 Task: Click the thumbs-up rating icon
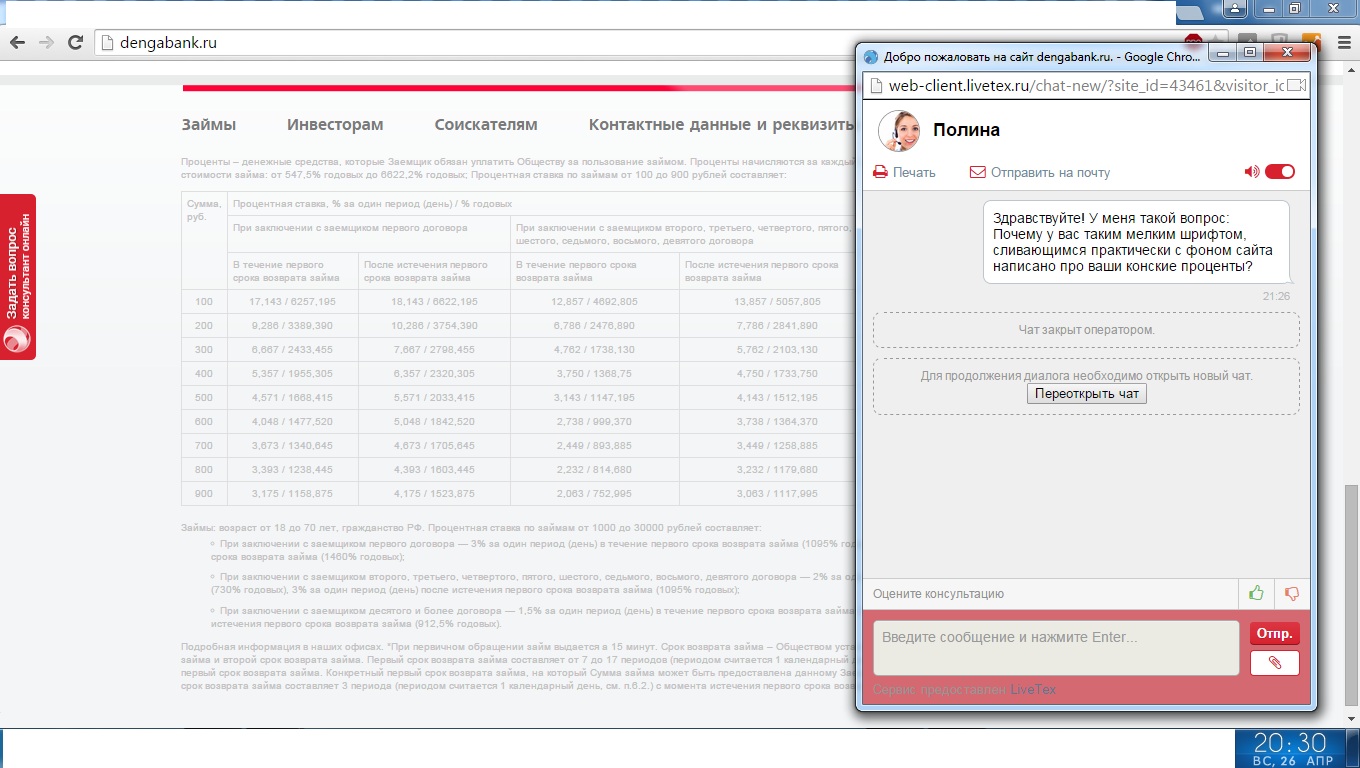(1256, 594)
